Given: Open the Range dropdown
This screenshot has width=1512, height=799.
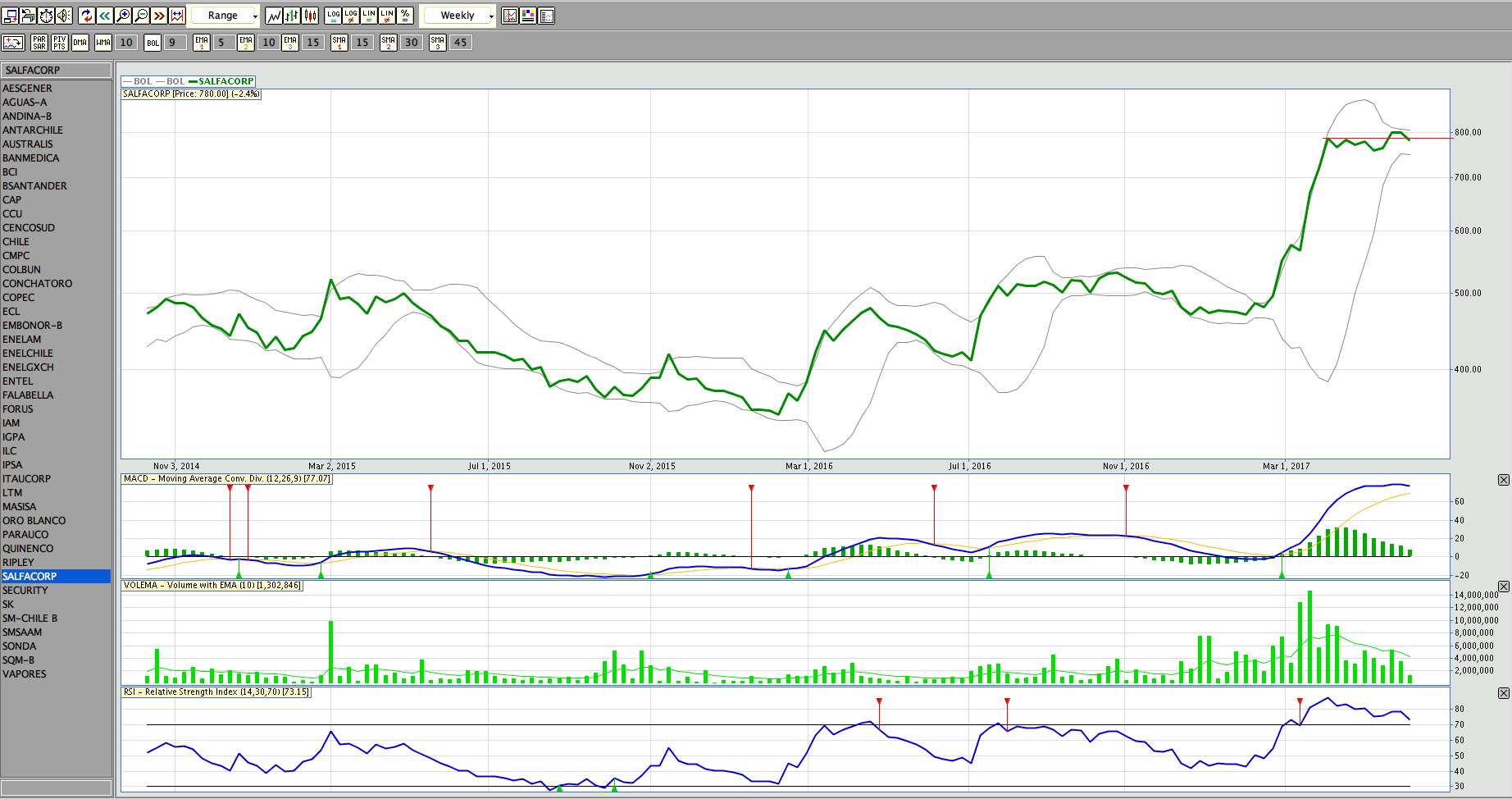Looking at the screenshot, I should 225,16.
